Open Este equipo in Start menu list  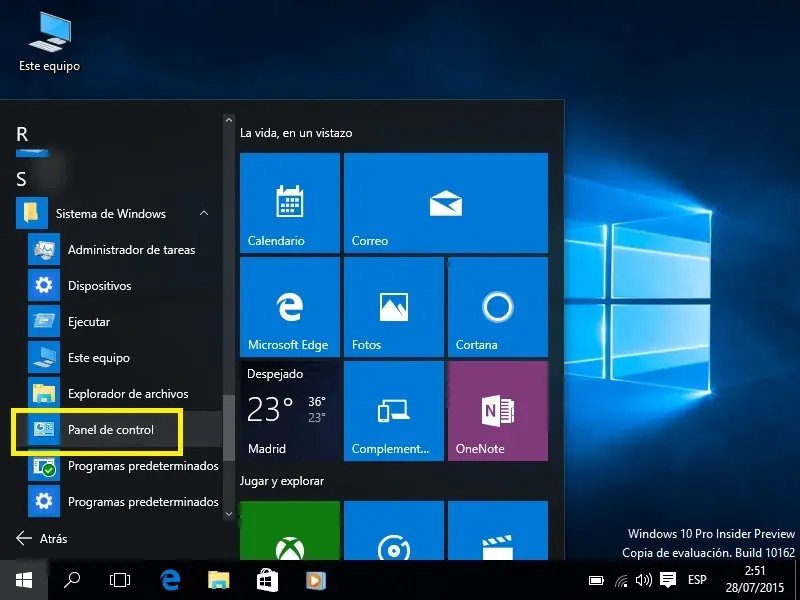[117, 358]
